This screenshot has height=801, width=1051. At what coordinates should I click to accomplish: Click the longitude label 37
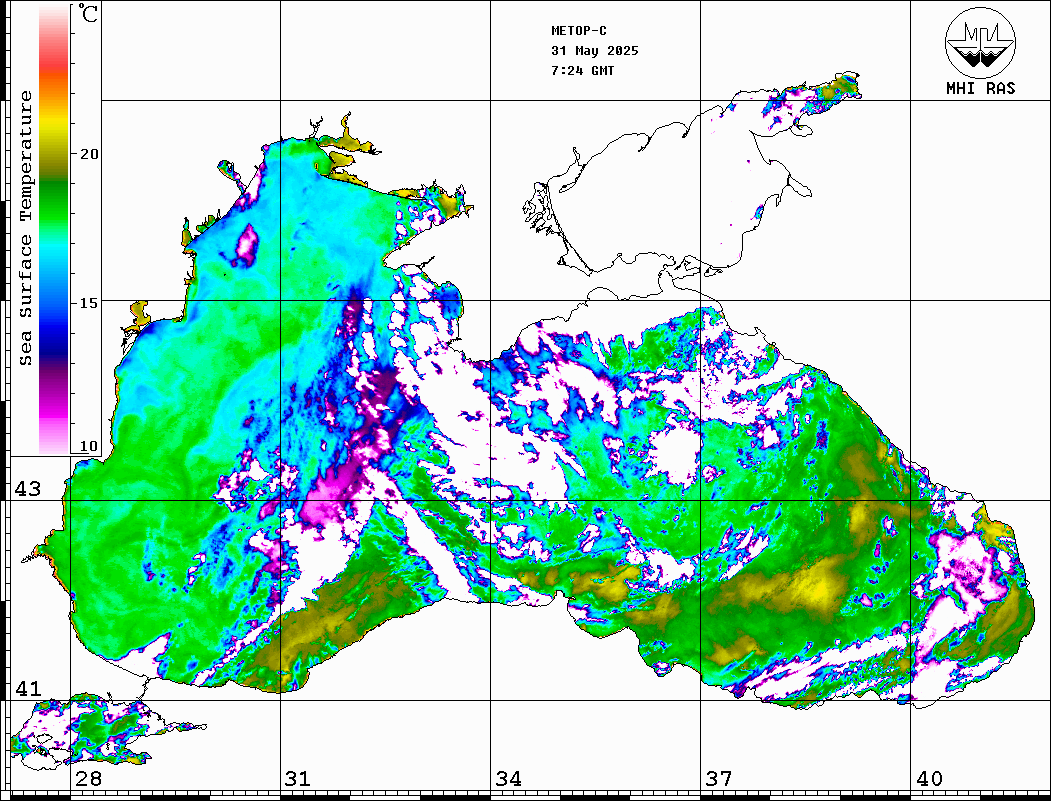[x=719, y=779]
